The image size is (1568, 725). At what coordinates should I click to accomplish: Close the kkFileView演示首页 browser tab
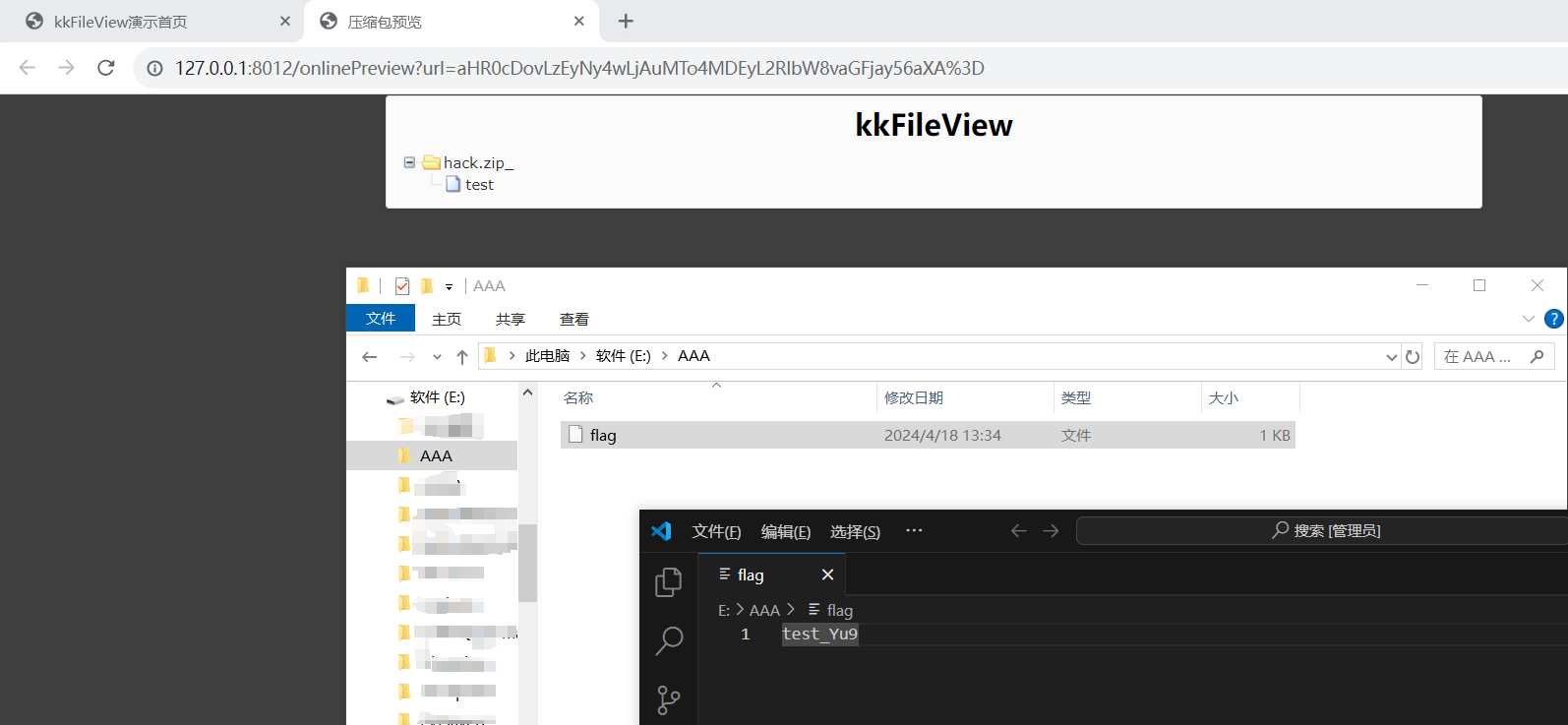285,21
